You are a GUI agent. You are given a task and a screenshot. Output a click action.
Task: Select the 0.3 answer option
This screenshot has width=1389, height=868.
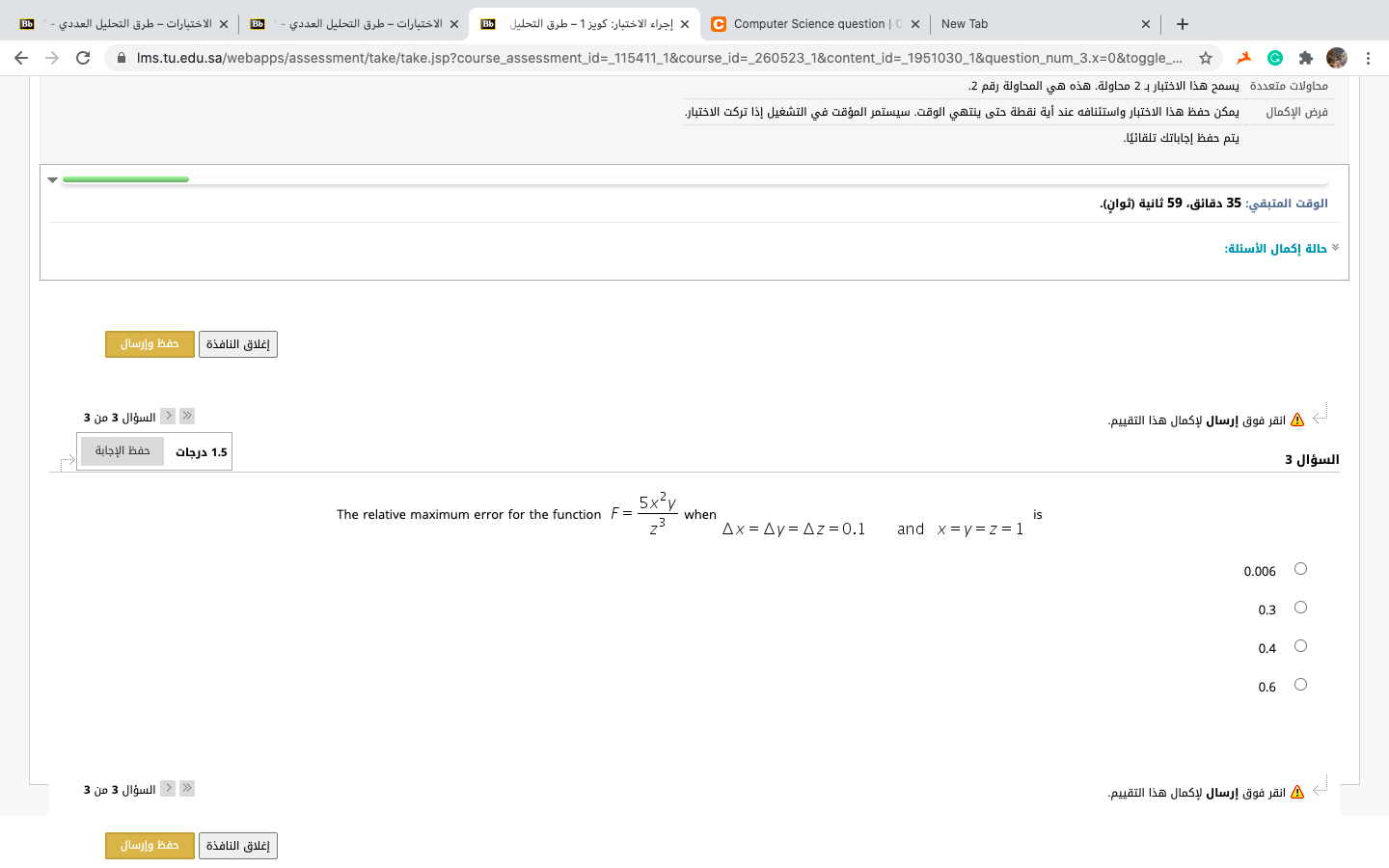point(1300,608)
